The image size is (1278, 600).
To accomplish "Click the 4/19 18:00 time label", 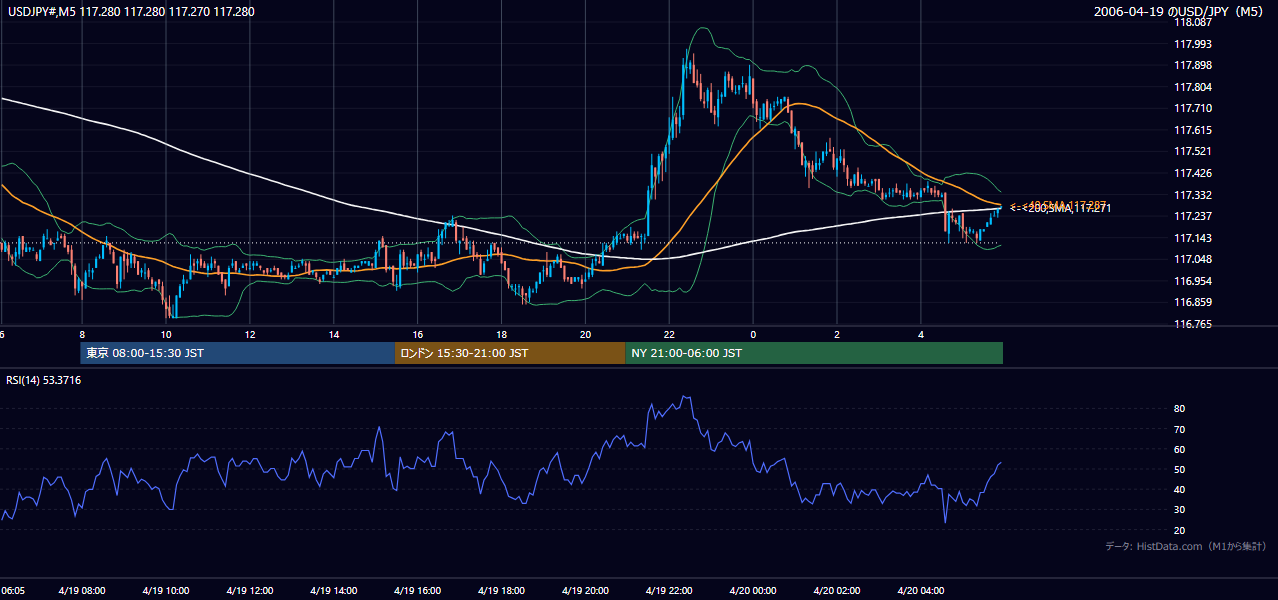I will (x=502, y=590).
